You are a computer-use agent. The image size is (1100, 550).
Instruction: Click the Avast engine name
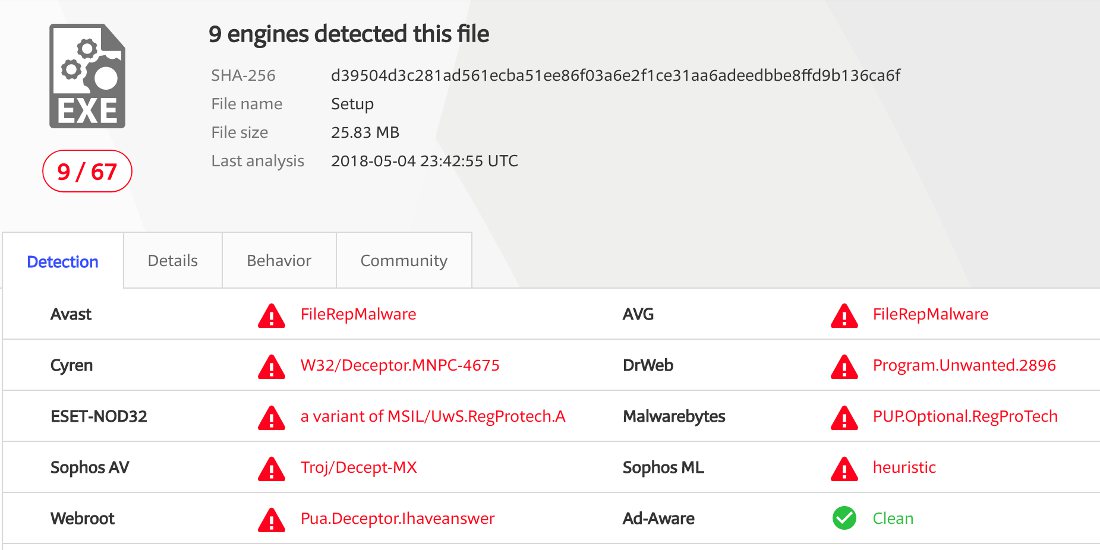pyautogui.click(x=71, y=314)
